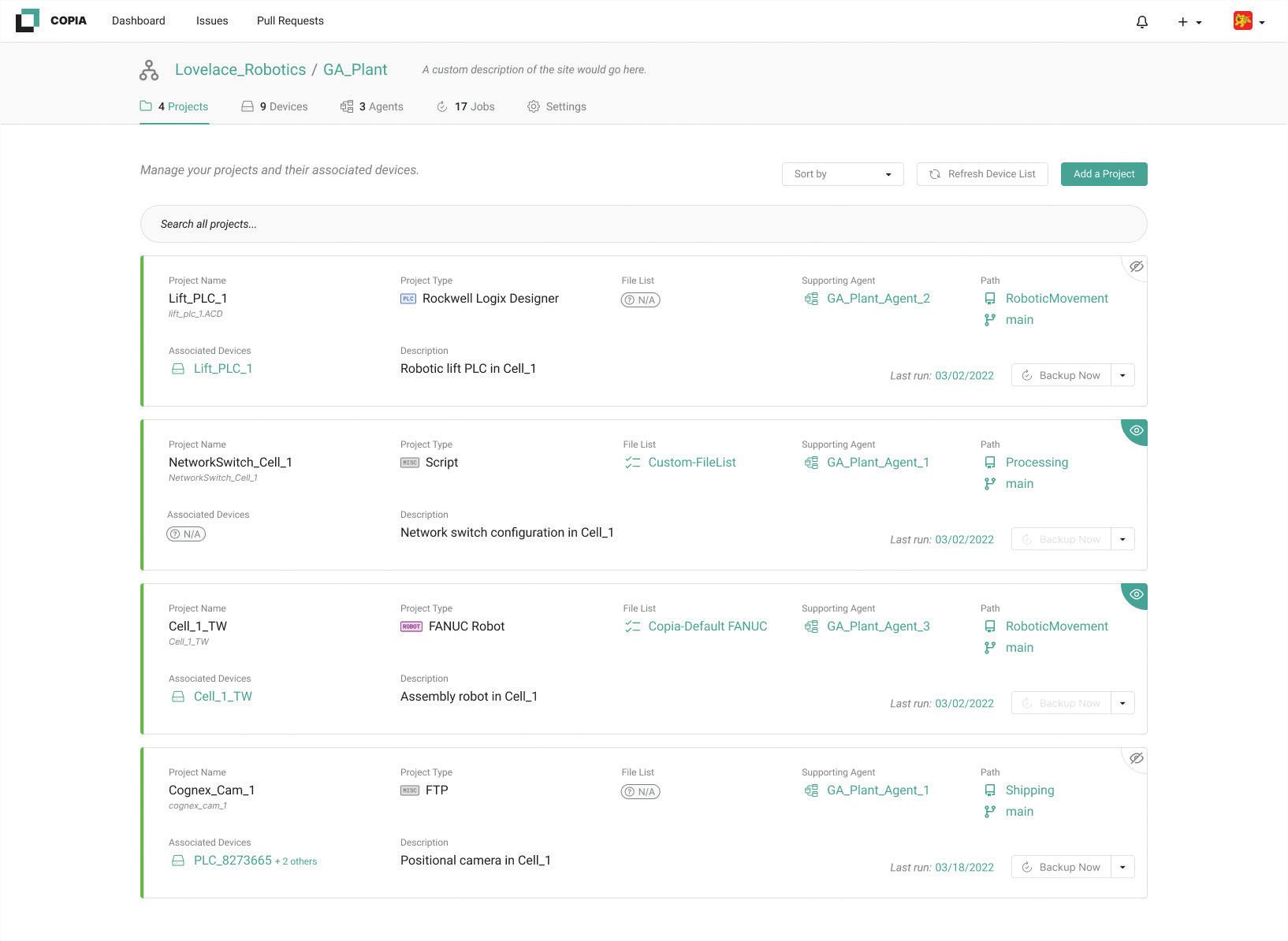Viewport: 1288px width, 941px height.
Task: Click the organization tree icon beside Lovelace_Robotics
Action: click(x=149, y=70)
